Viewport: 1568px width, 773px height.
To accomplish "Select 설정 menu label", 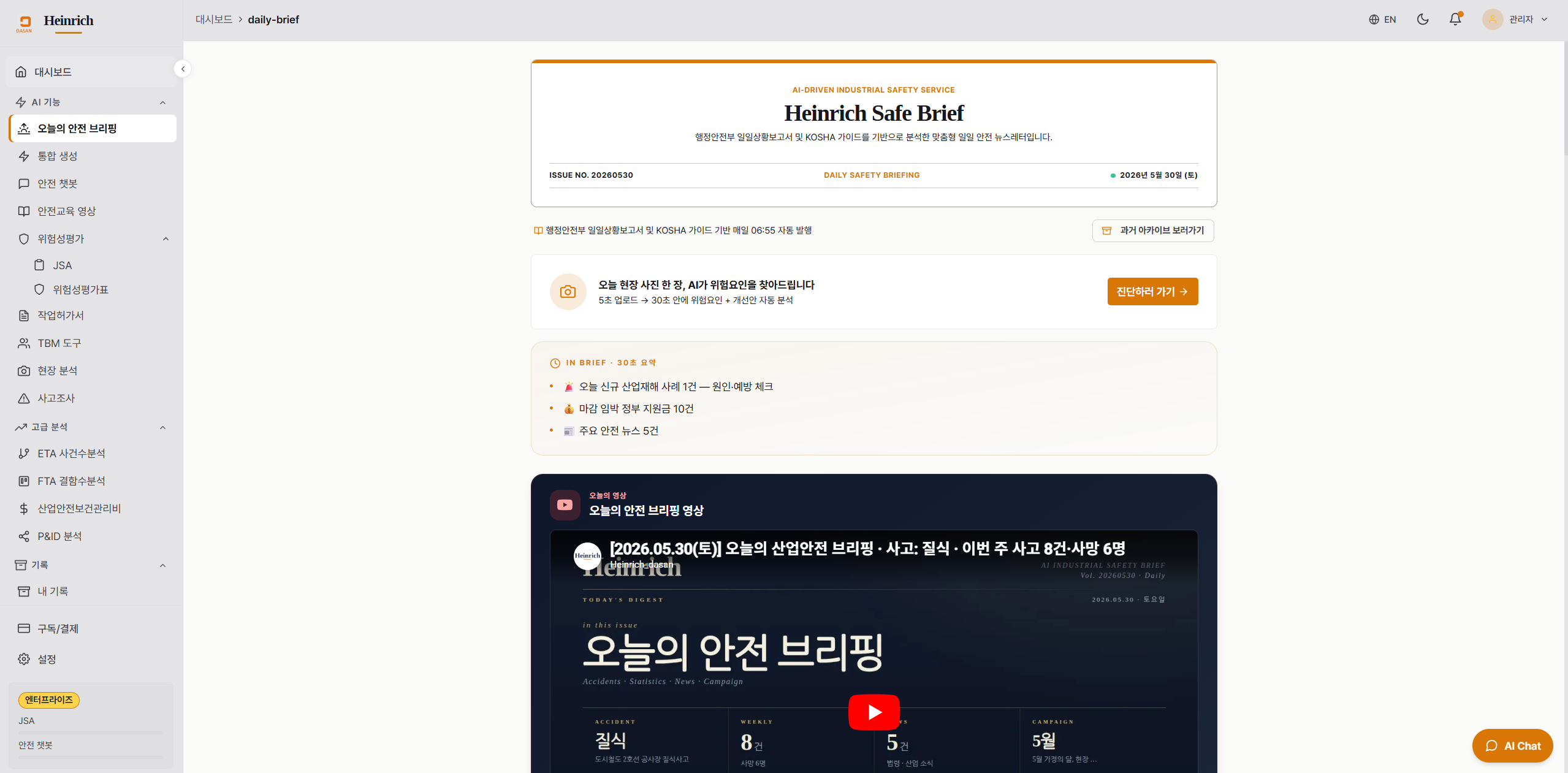I will [x=47, y=659].
